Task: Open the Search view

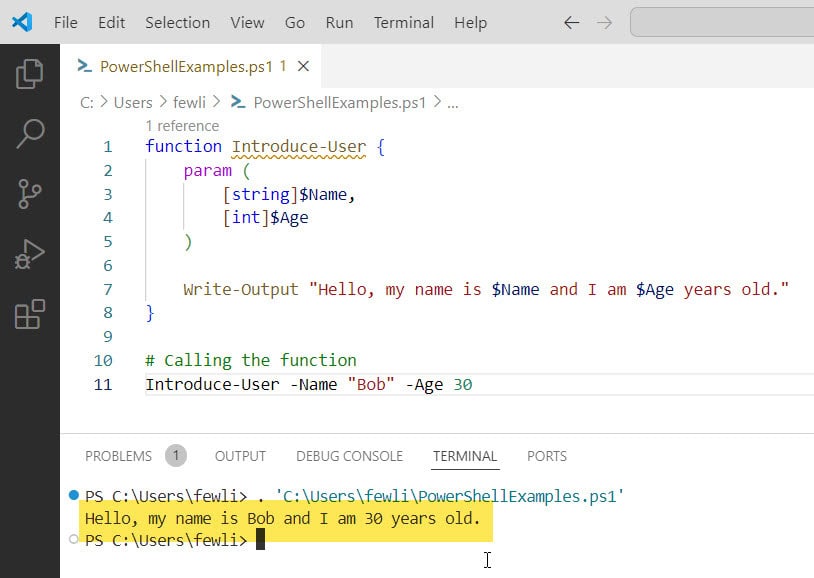Action: click(29, 133)
